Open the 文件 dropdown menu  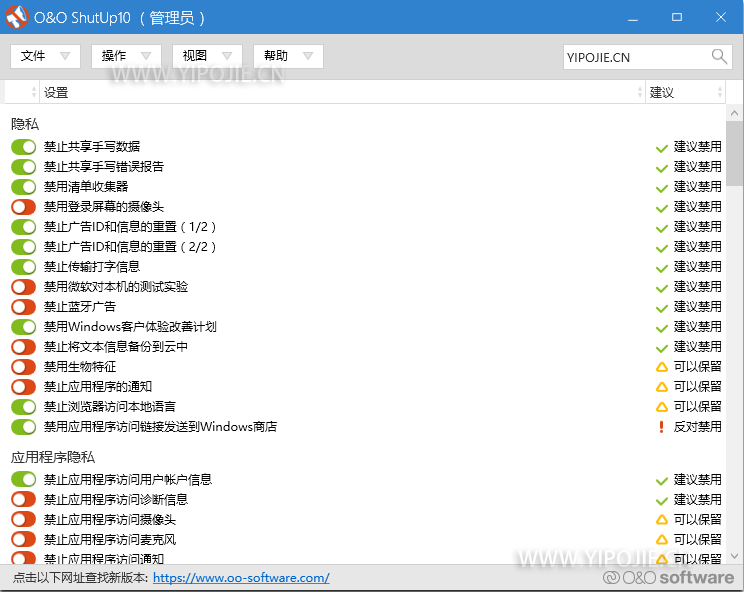click(45, 56)
